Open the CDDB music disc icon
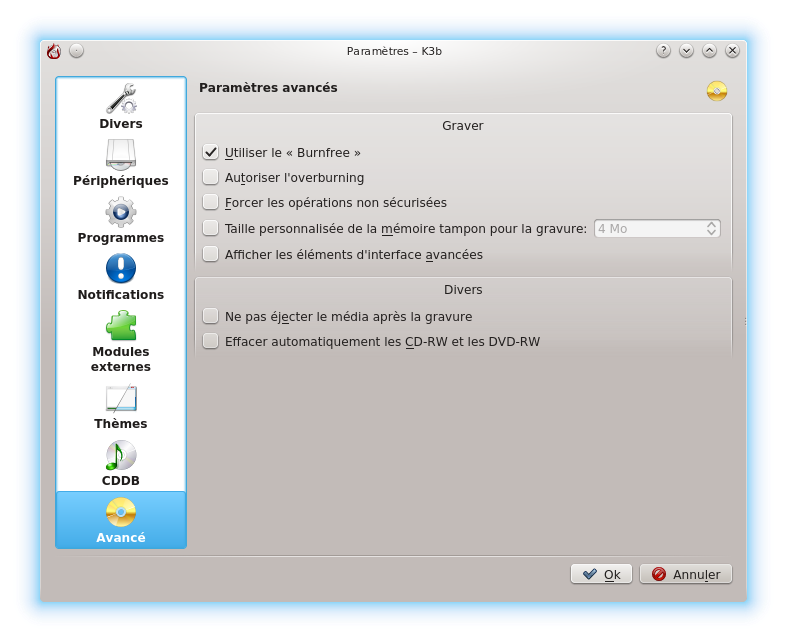This screenshot has height=642, width=787. tap(121, 455)
